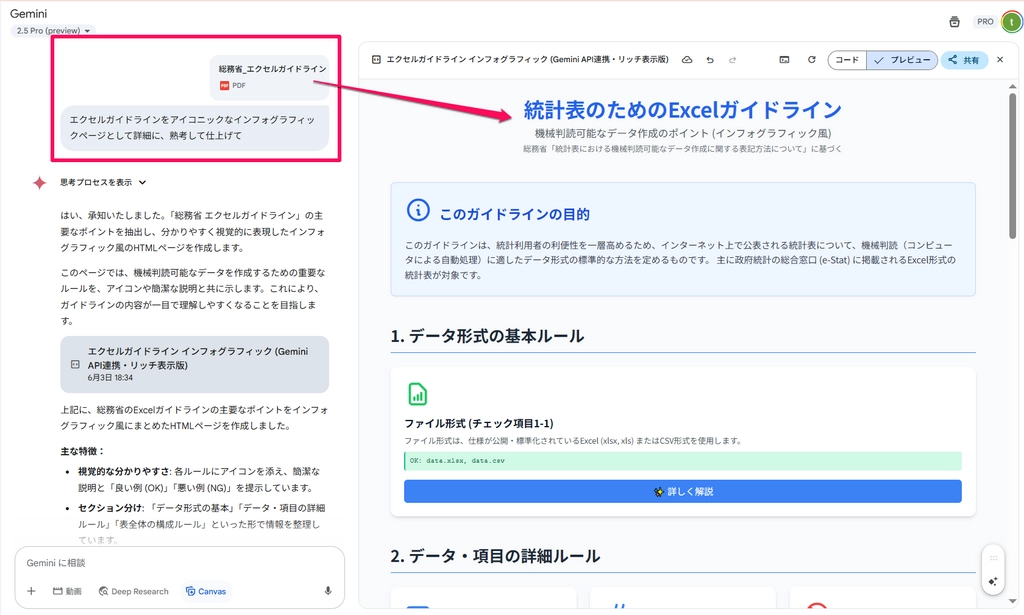Click the undo arrow in canvas header
This screenshot has width=1024, height=615.
click(x=710, y=59)
